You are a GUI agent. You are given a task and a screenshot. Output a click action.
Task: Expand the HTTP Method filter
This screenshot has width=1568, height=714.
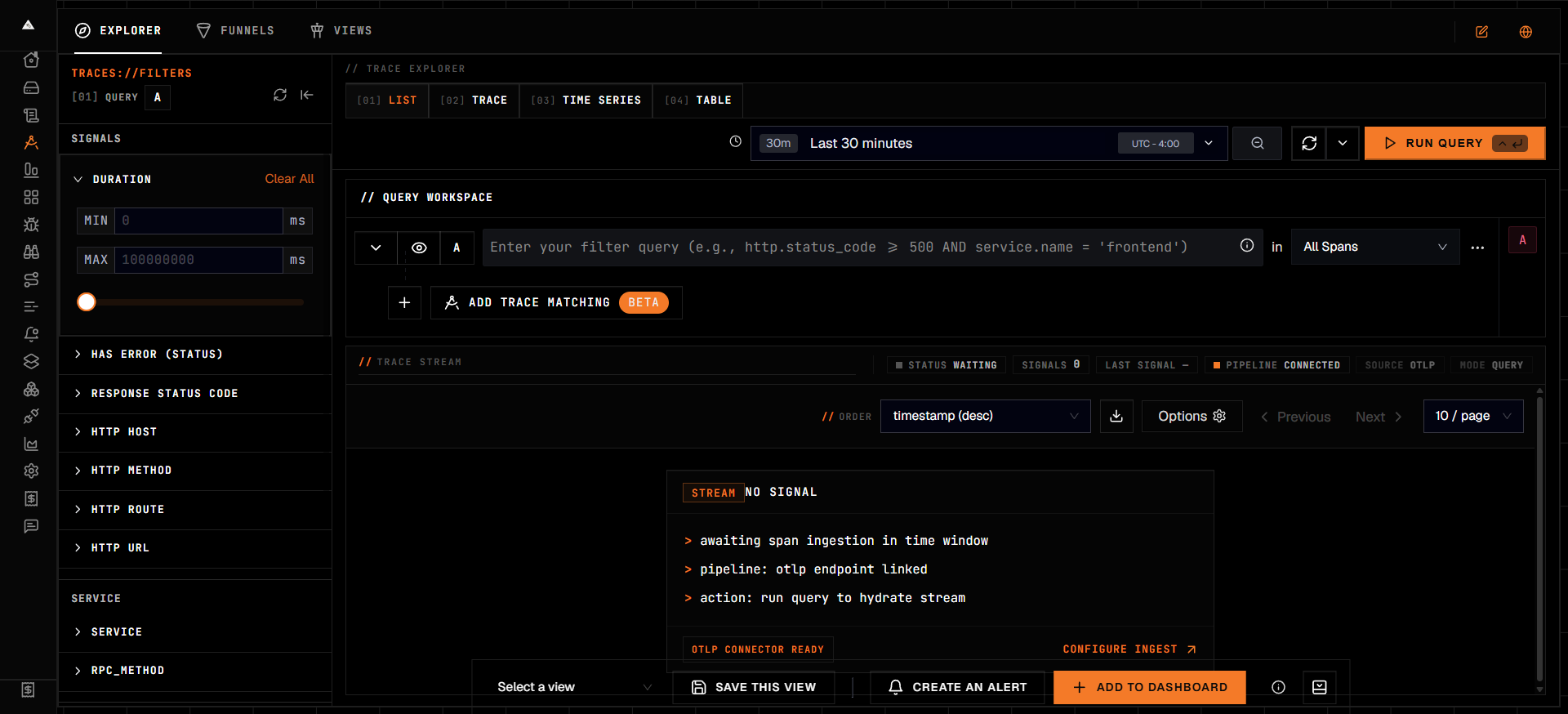click(194, 471)
